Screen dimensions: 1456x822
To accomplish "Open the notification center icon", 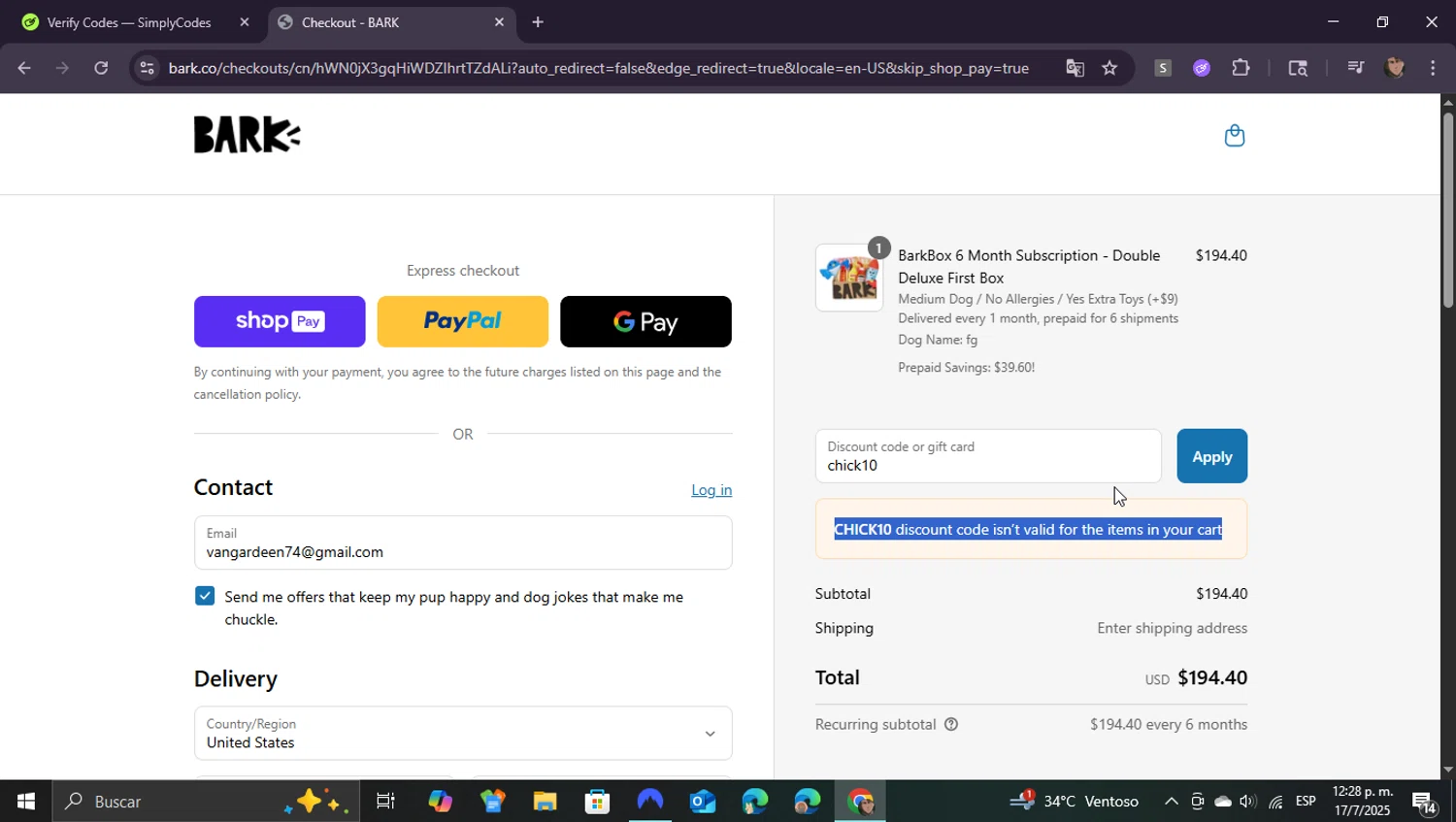I will (1424, 802).
